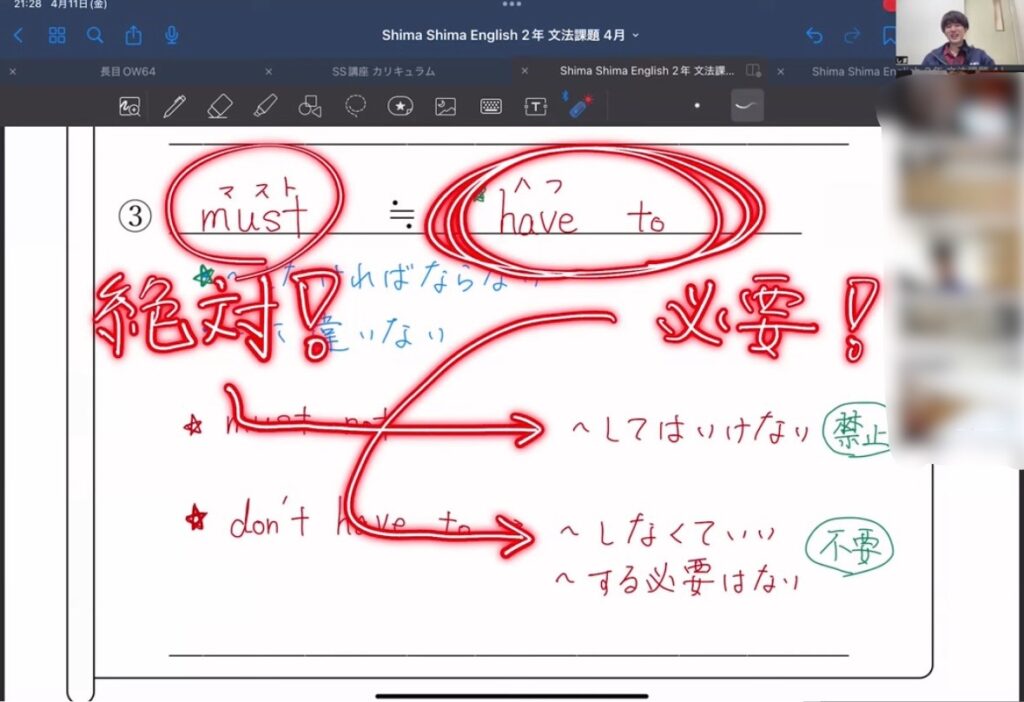This screenshot has height=702, width=1024.
Task: Open the page thumbnails grid view
Action: click(57, 36)
